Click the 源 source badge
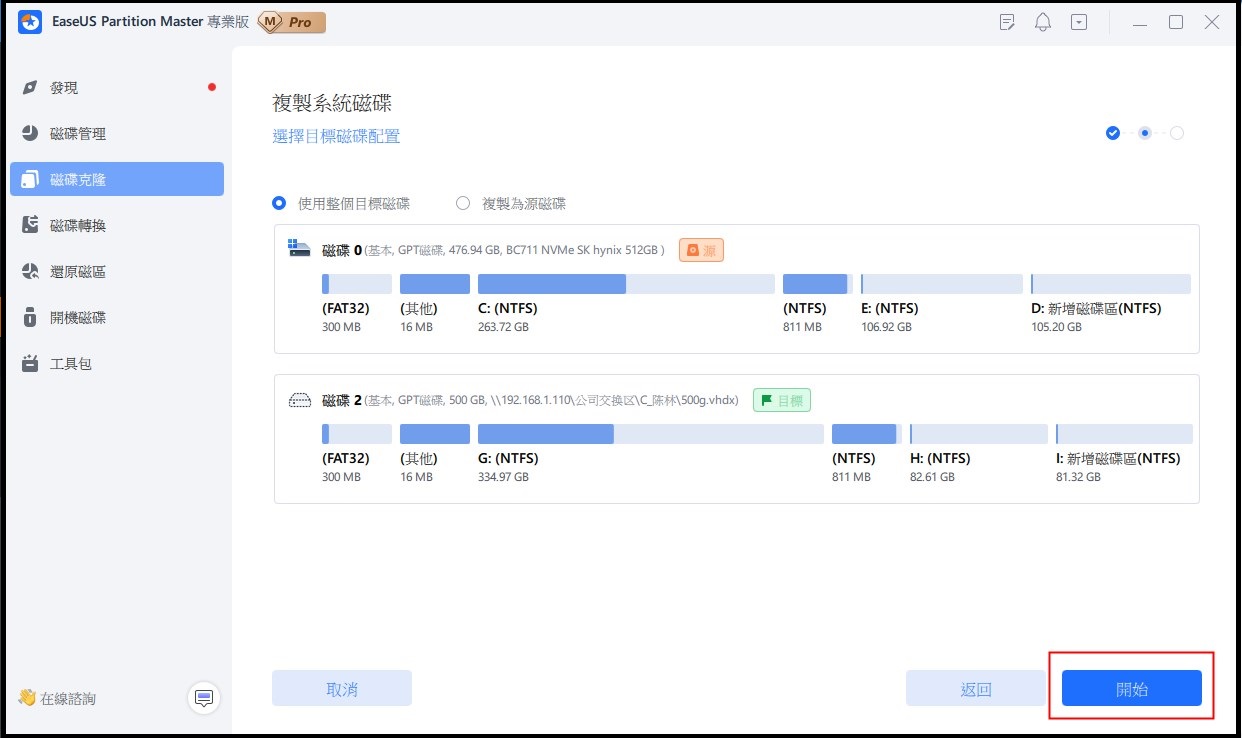This screenshot has height=738, width=1242. [701, 250]
